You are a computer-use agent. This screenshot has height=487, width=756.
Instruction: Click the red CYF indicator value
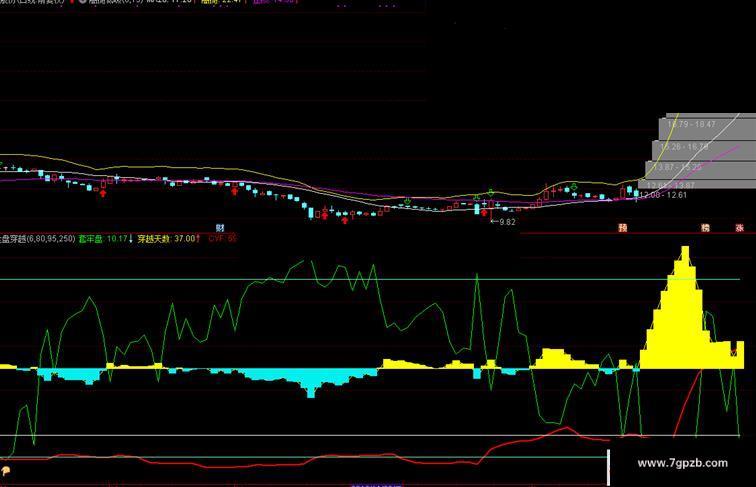pos(222,238)
